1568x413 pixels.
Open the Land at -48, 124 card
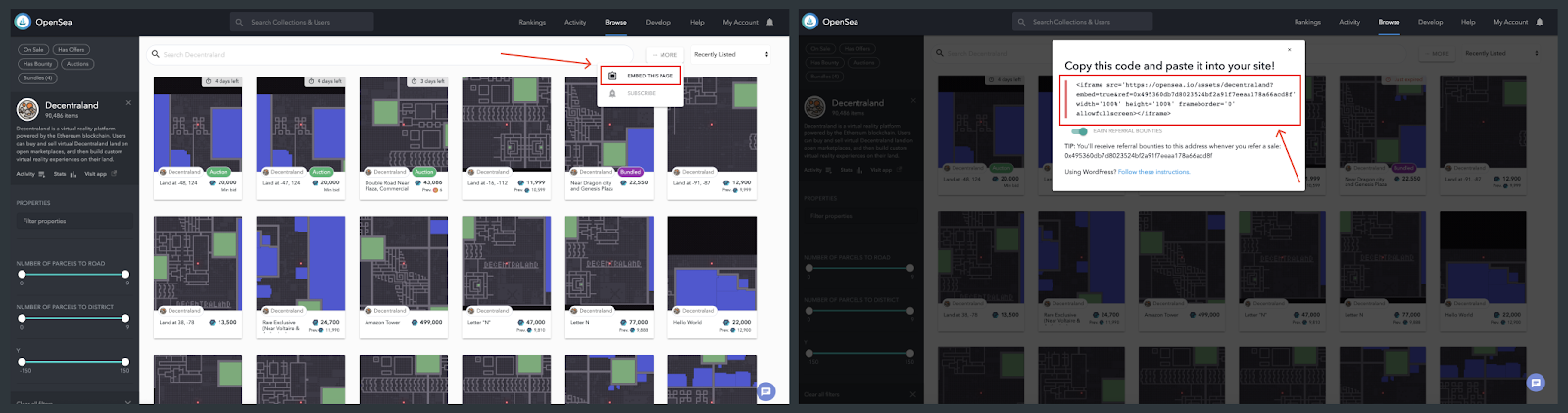[x=198, y=136]
